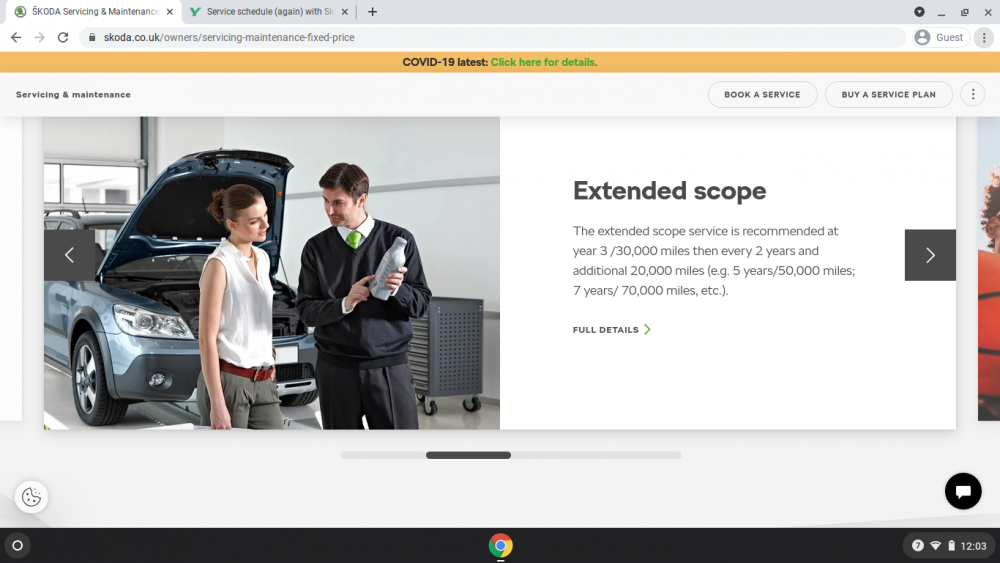Go back to the previous page
The image size is (1000, 563).
tap(16, 38)
